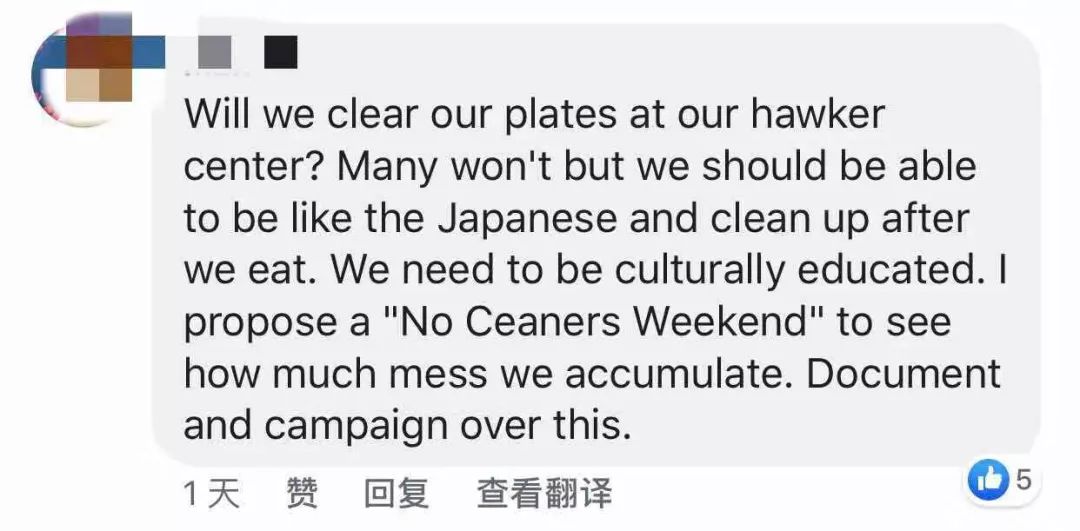Open the "1天" comment timestamp
The width and height of the screenshot is (1080, 531).
point(212,492)
